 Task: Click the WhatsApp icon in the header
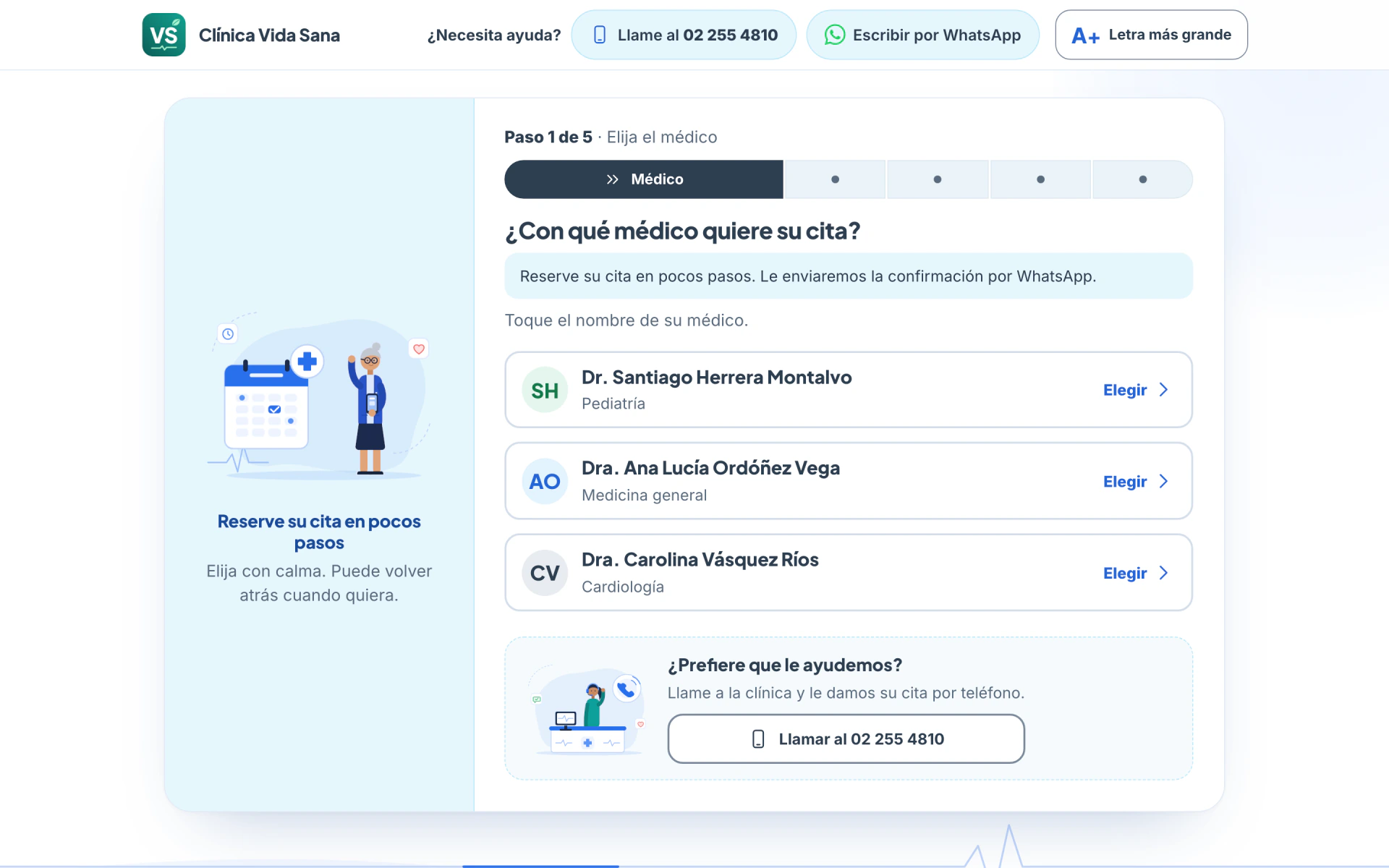pos(834,35)
